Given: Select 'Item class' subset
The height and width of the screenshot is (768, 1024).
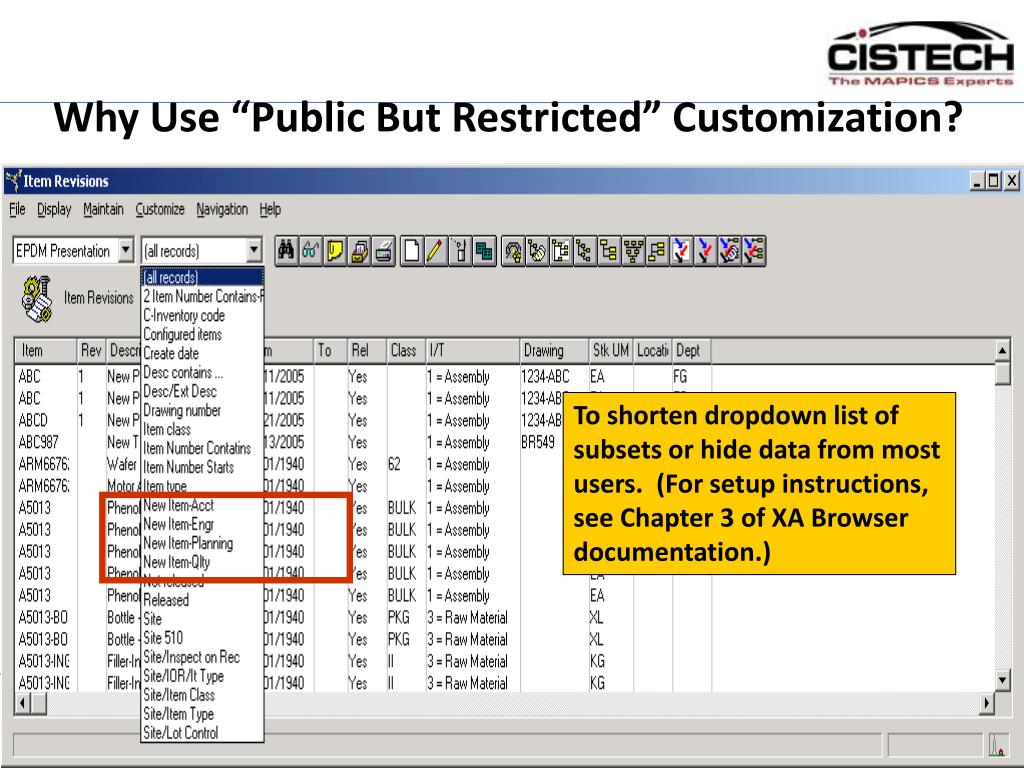Looking at the screenshot, I should point(202,429).
